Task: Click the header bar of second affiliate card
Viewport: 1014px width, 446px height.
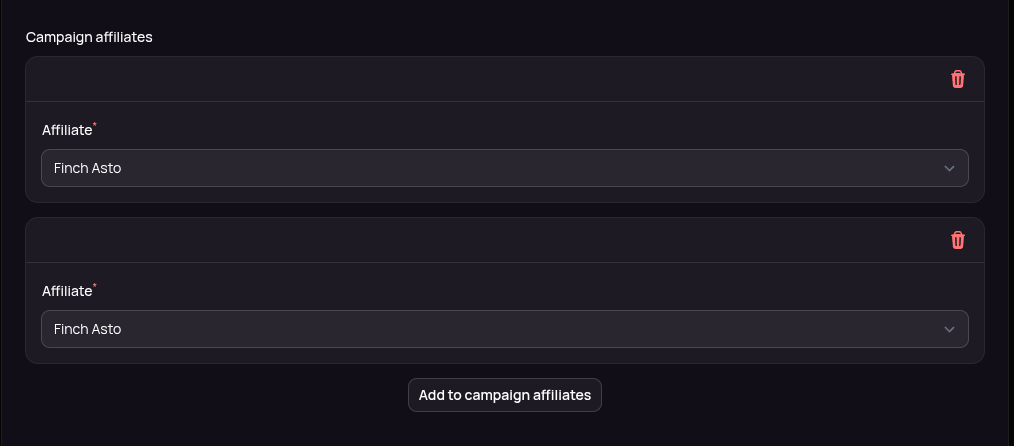Action: (x=480, y=240)
